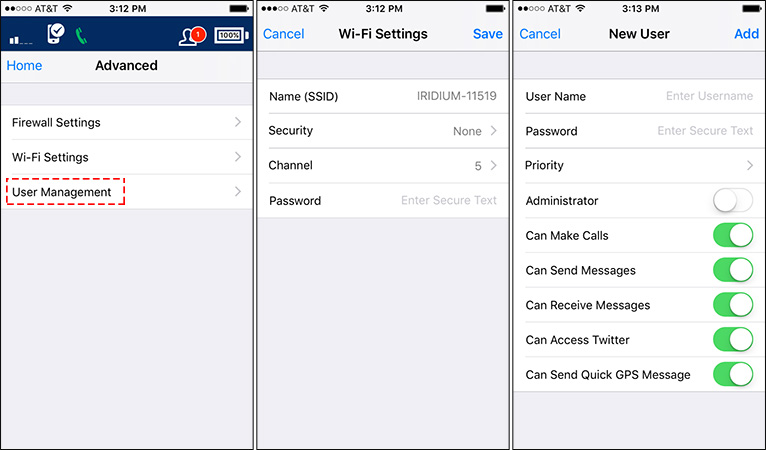Open the Firewall Settings chevron arrow
This screenshot has width=766, height=450.
(238, 122)
